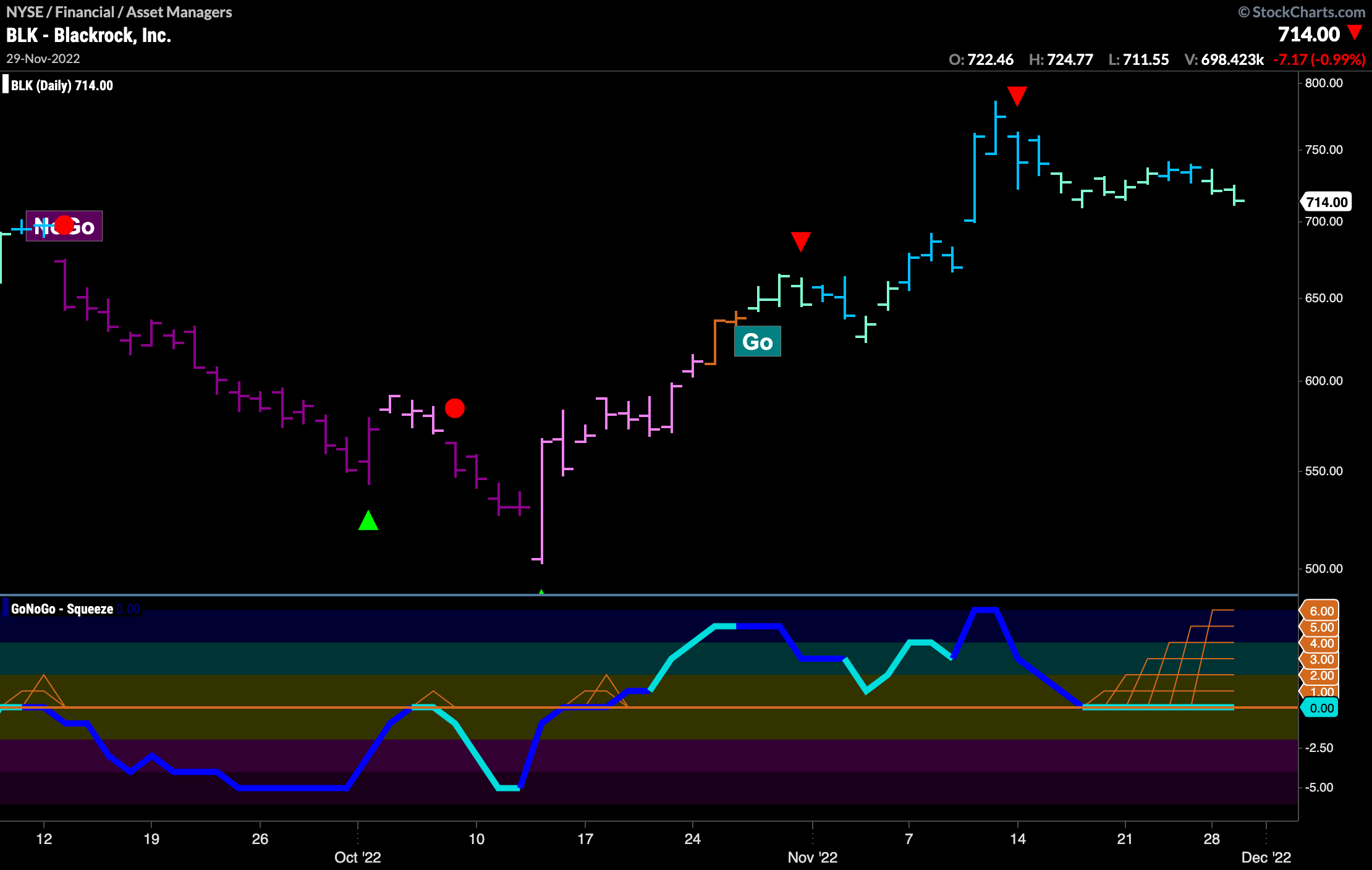Viewport: 1372px width, 870px height.
Task: Click the date label 28 on the time axis
Action: tap(1212, 838)
